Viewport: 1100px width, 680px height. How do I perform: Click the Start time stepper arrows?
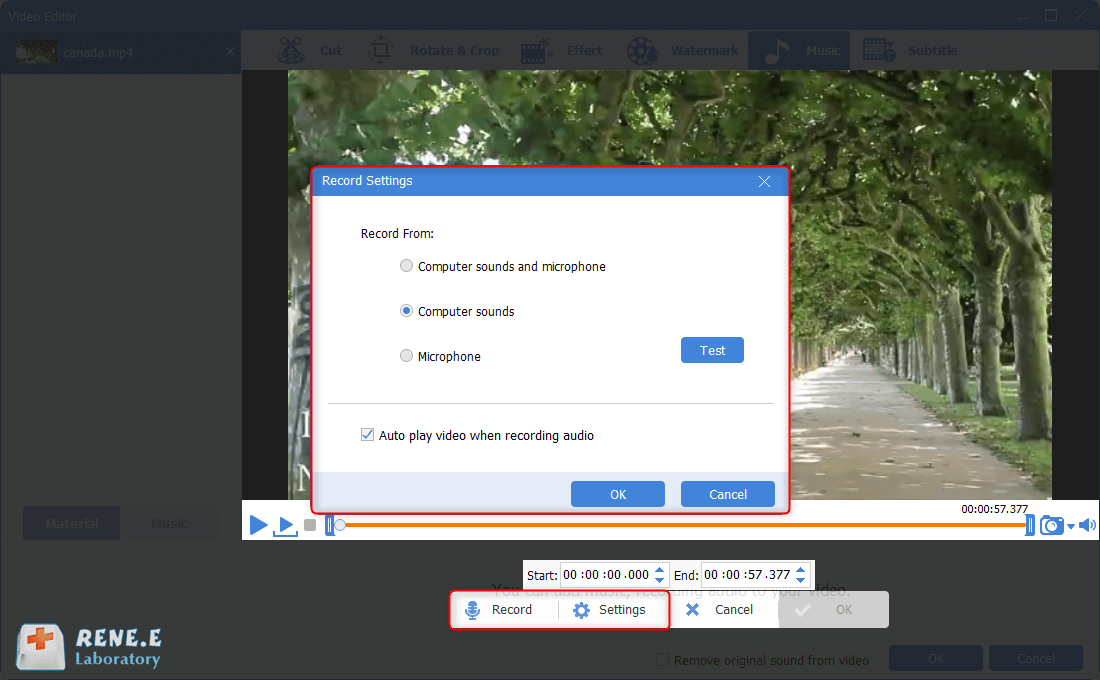click(x=659, y=575)
